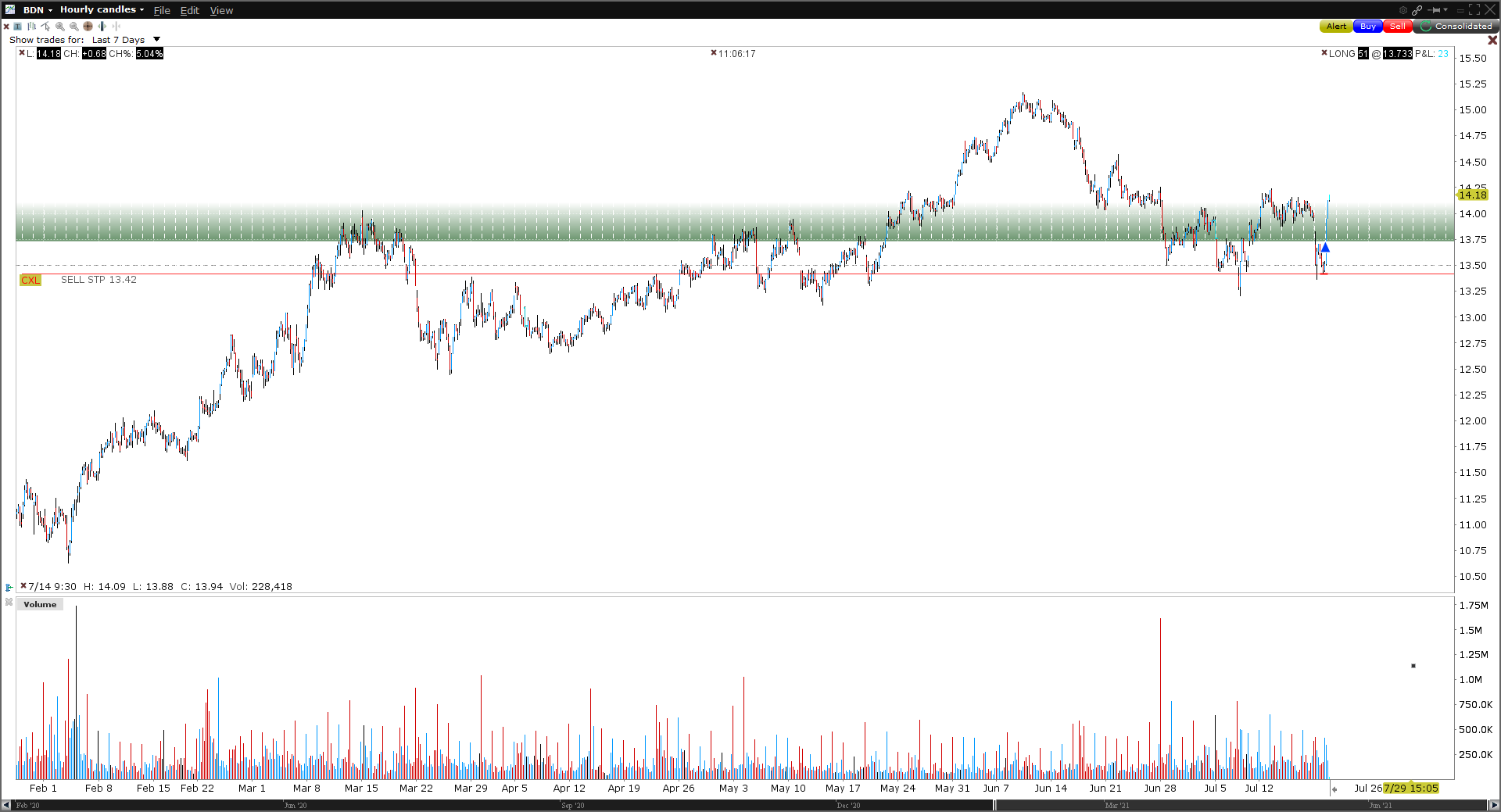Click the position average price 13.733
Image resolution: width=1501 pixels, height=812 pixels.
(x=1397, y=54)
